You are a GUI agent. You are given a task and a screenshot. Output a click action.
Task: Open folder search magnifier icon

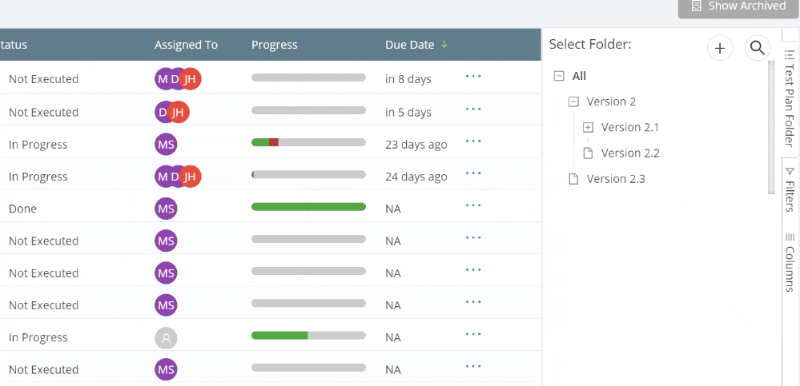pos(758,48)
